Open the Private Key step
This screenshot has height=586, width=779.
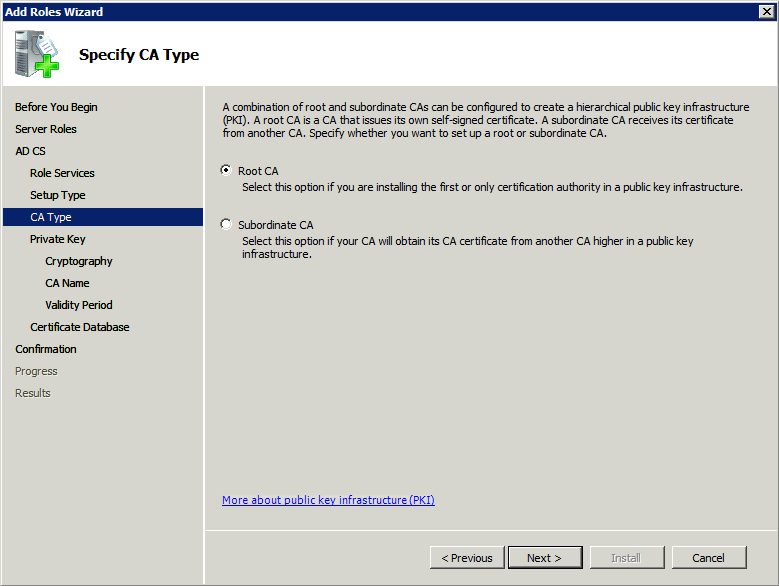(58, 239)
